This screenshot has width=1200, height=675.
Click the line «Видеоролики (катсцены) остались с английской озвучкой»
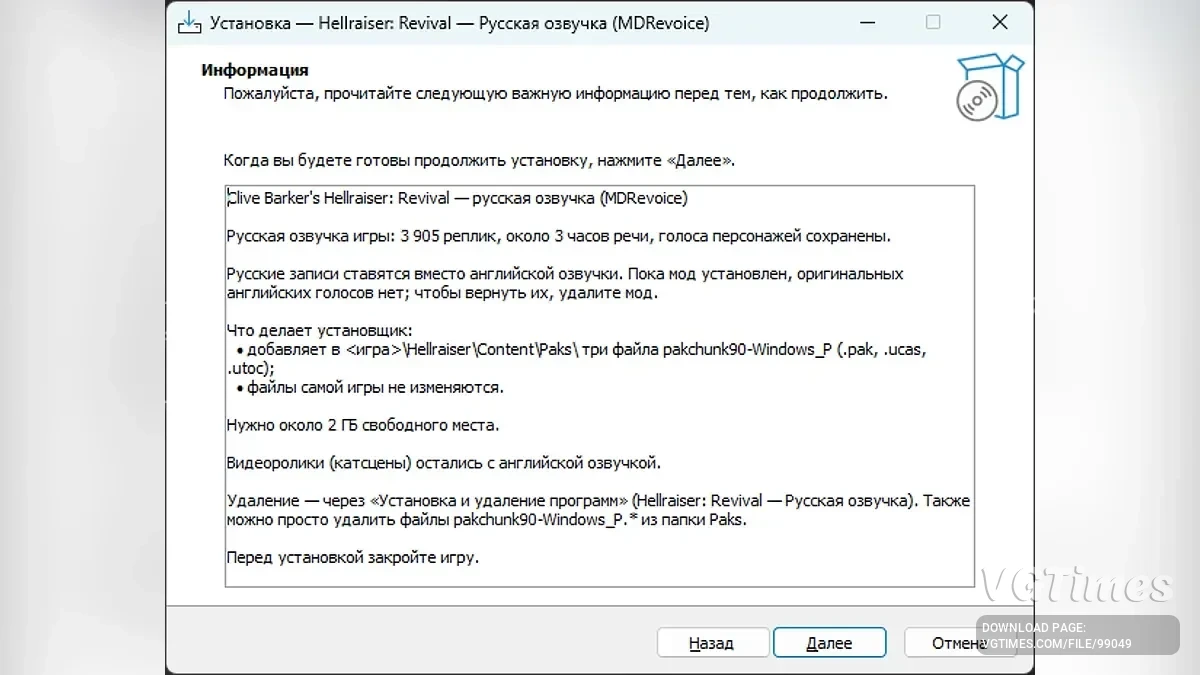coord(444,463)
